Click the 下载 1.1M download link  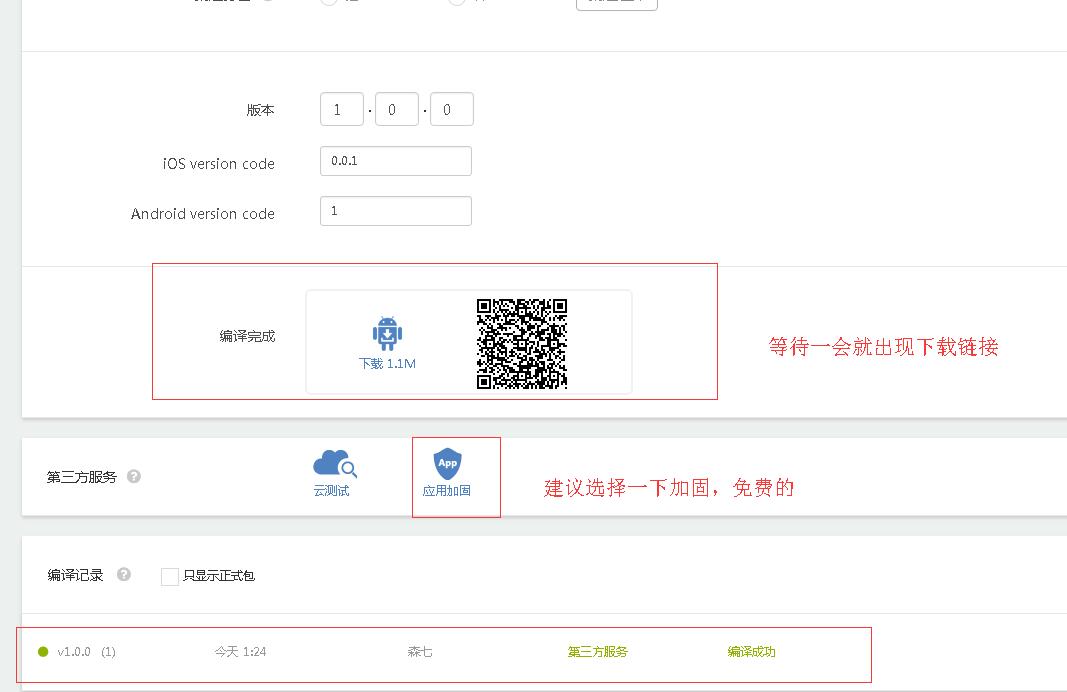(387, 363)
